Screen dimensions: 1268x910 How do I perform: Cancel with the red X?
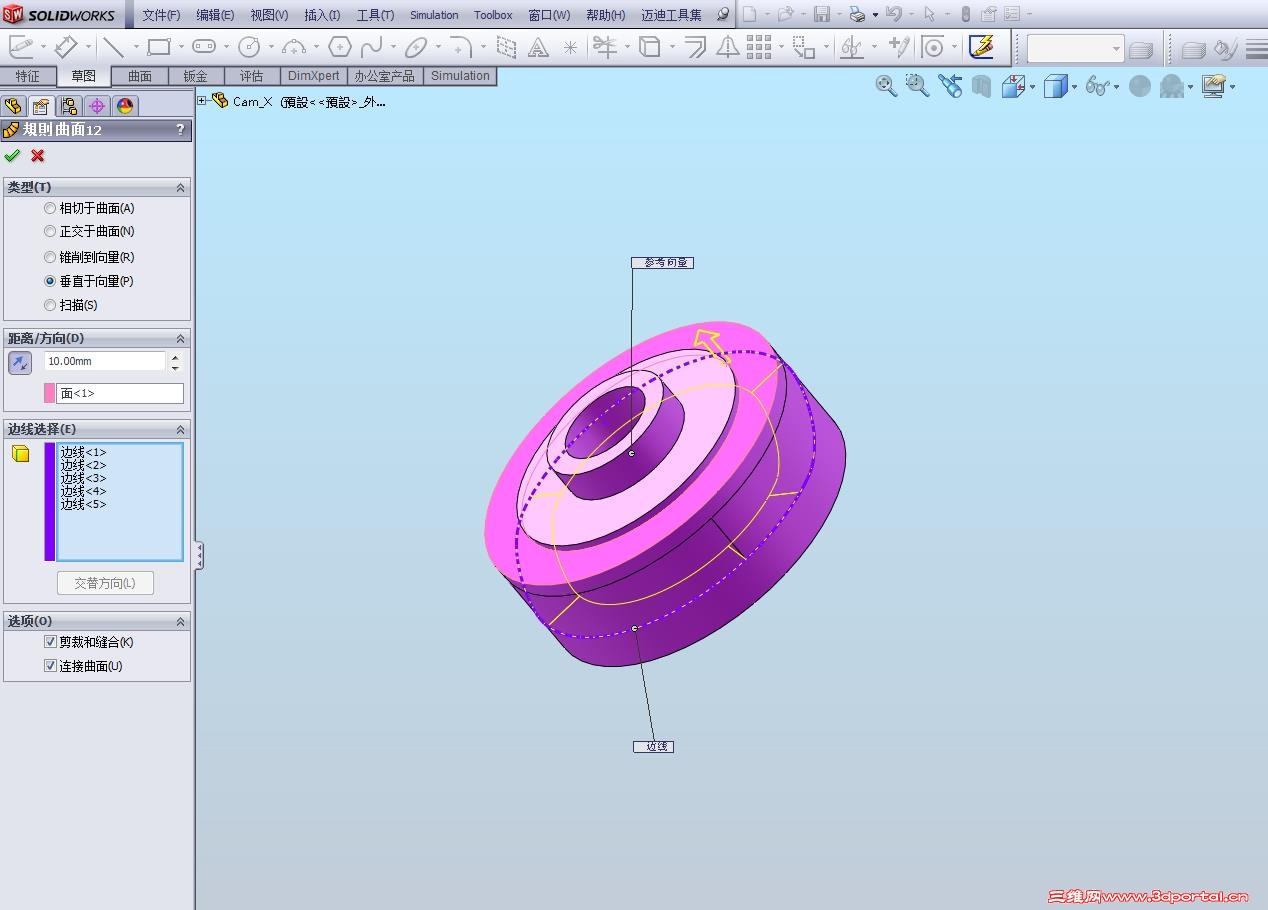click(38, 155)
